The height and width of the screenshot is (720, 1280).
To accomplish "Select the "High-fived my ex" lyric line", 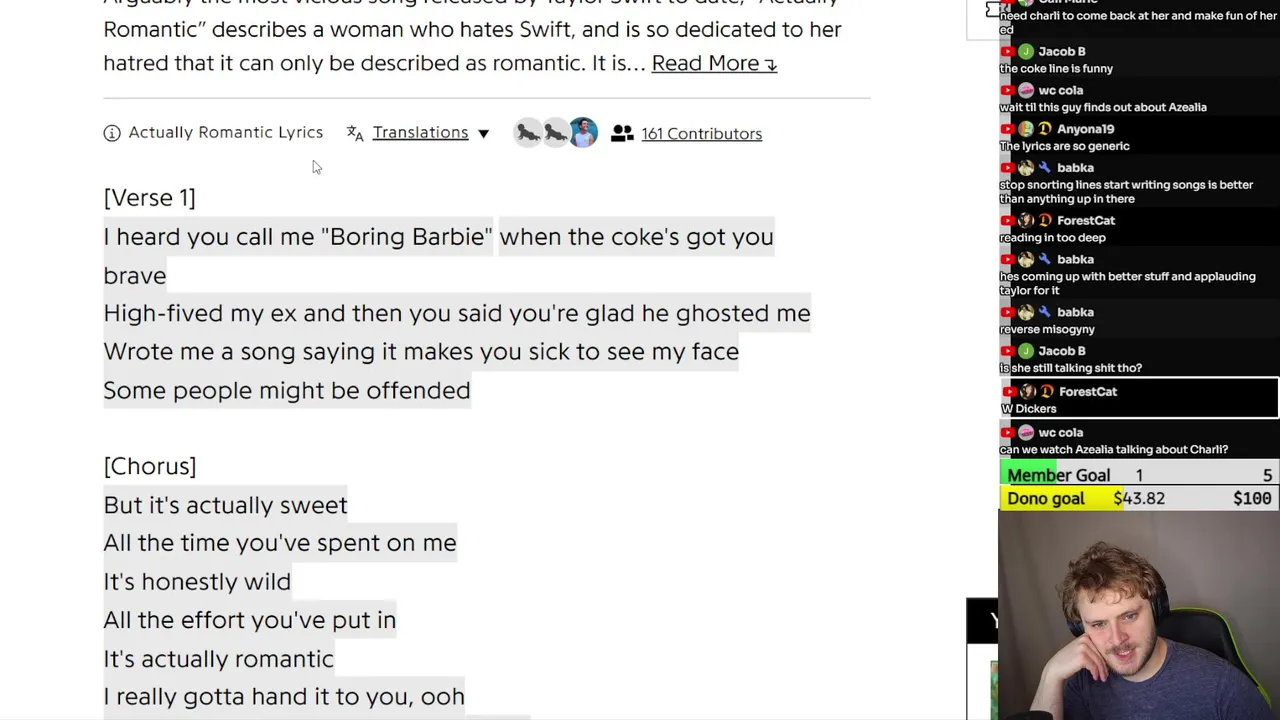I will (x=456, y=314).
